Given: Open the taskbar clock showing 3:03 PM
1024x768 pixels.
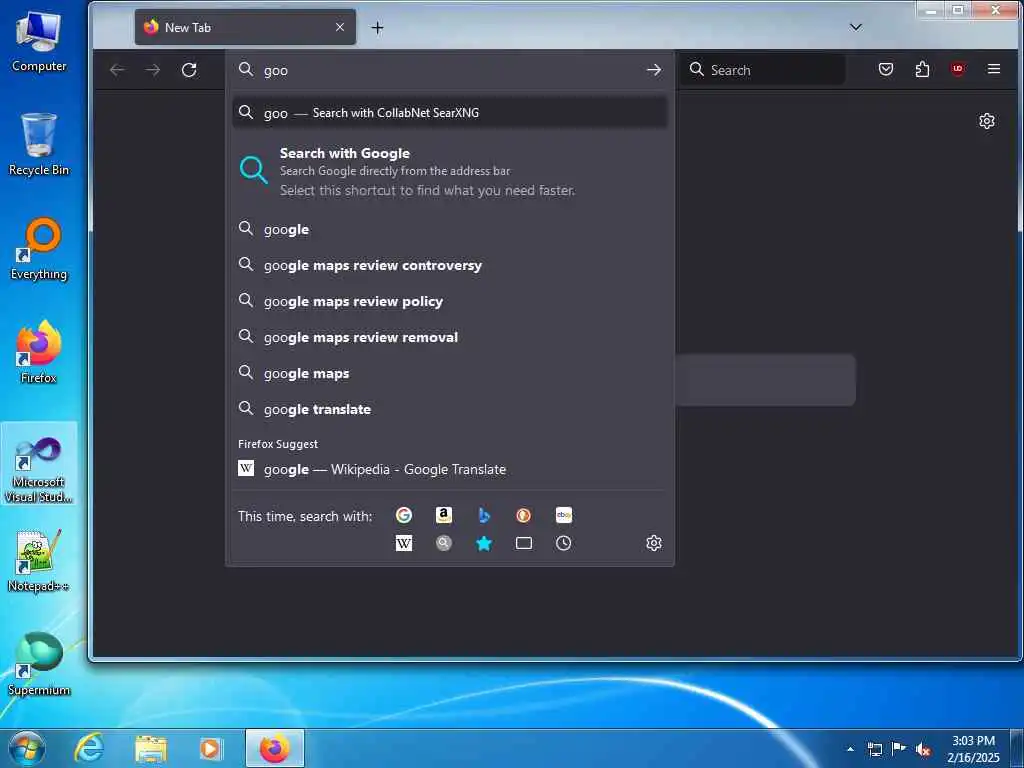Looking at the screenshot, I should pyautogui.click(x=973, y=749).
